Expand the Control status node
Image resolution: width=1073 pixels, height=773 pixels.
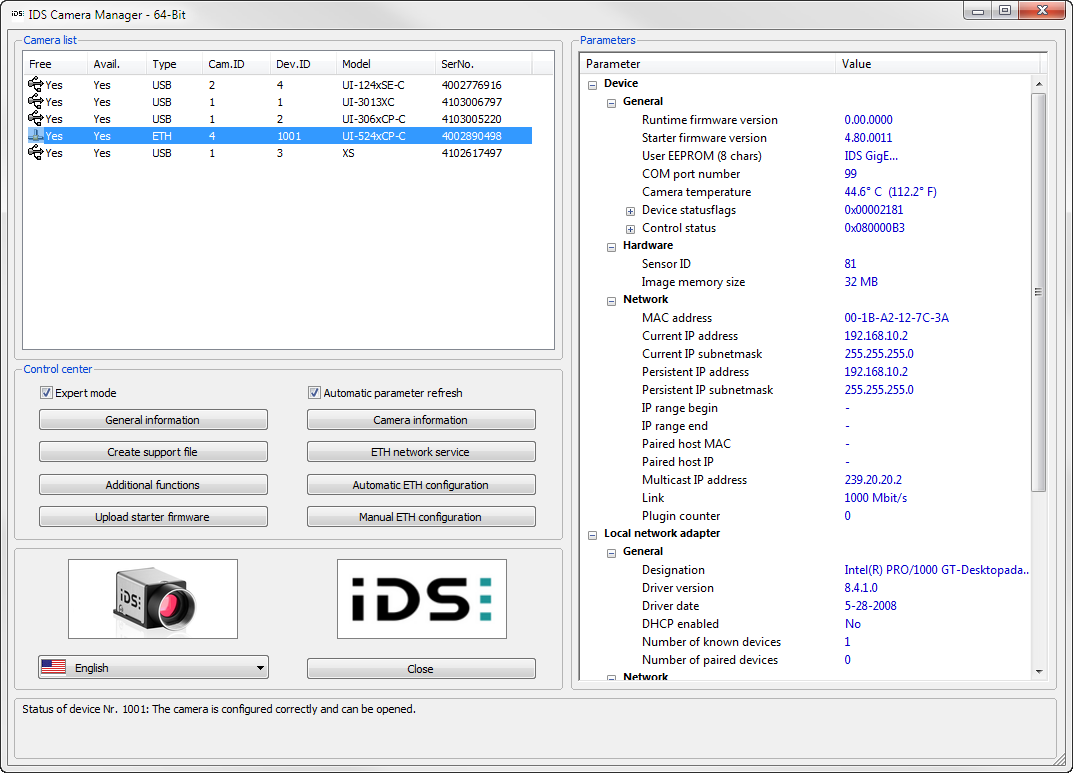(x=630, y=229)
